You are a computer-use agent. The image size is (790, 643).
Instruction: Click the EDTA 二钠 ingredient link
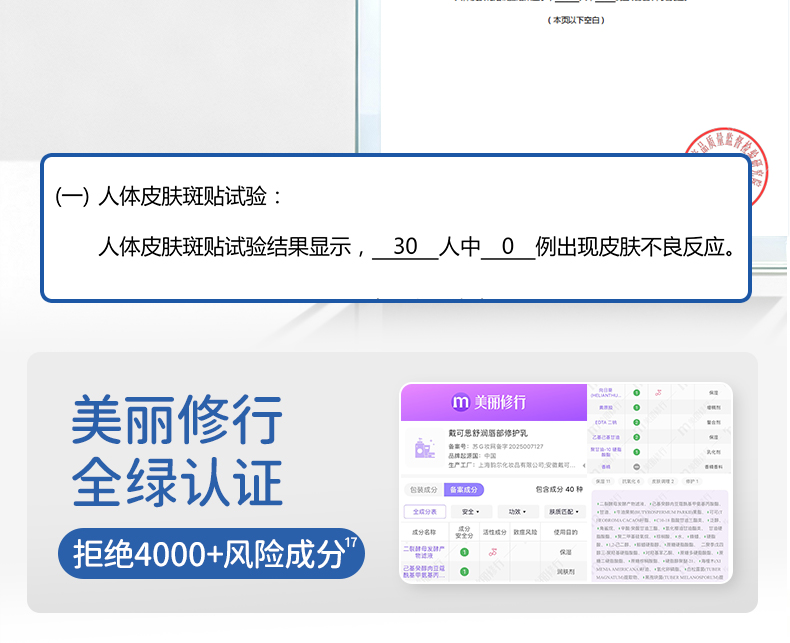pos(606,422)
